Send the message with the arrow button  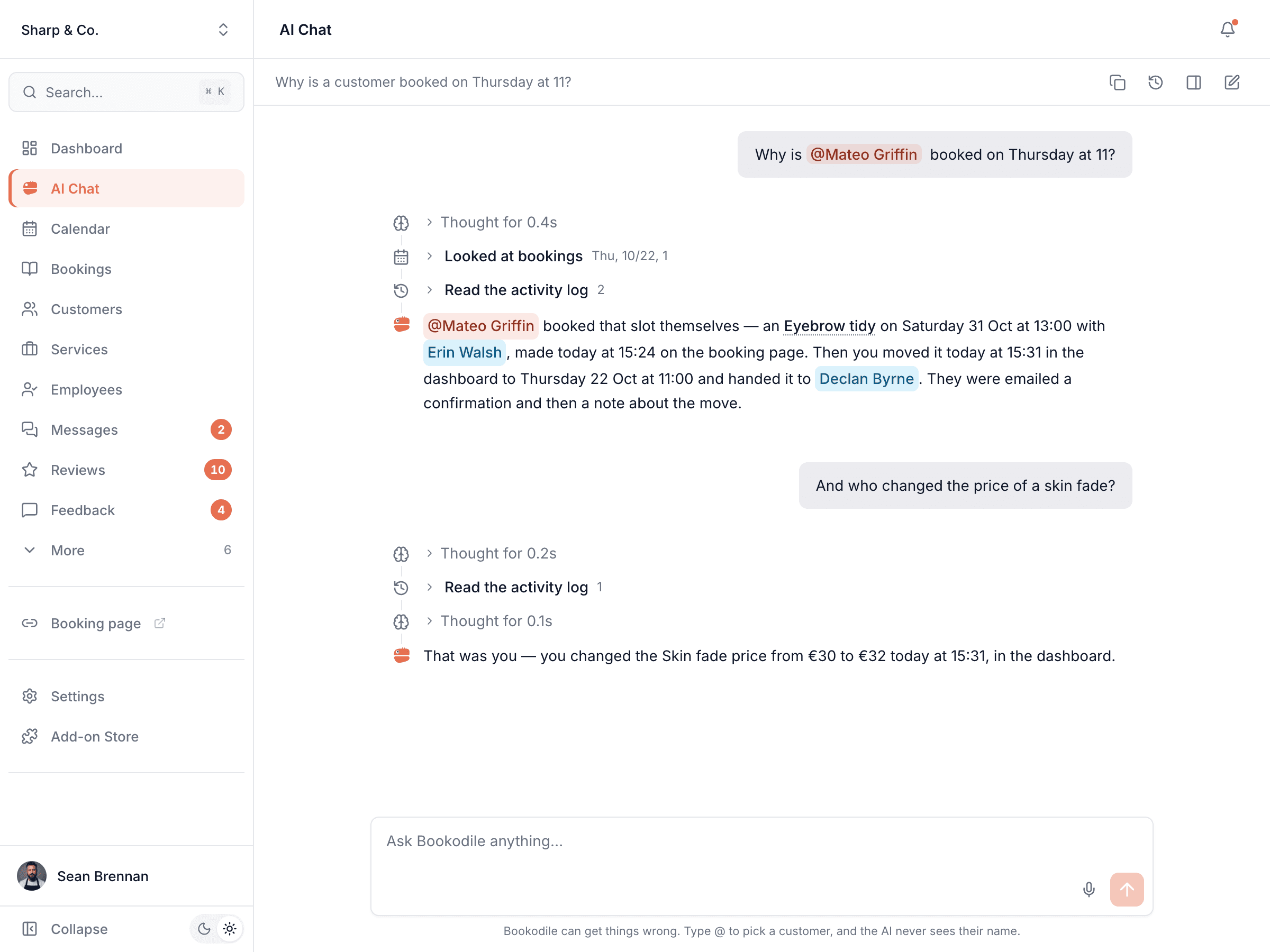[1127, 889]
